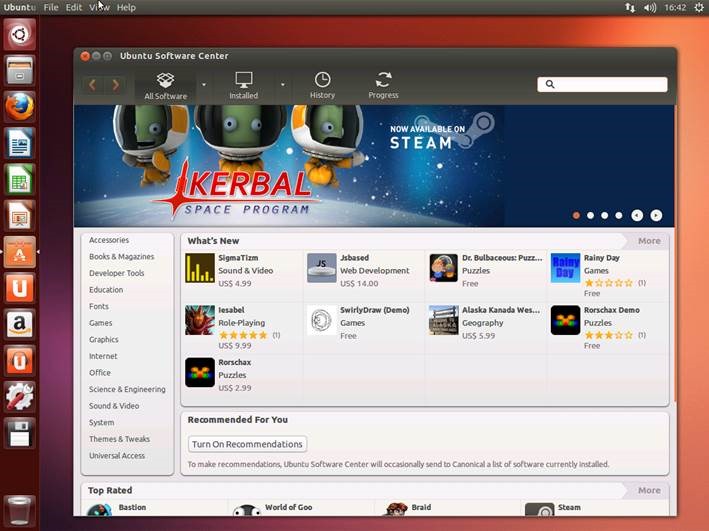This screenshot has height=531, width=709.
Task: Click the Iesabel five-star rating
Action: click(243, 335)
